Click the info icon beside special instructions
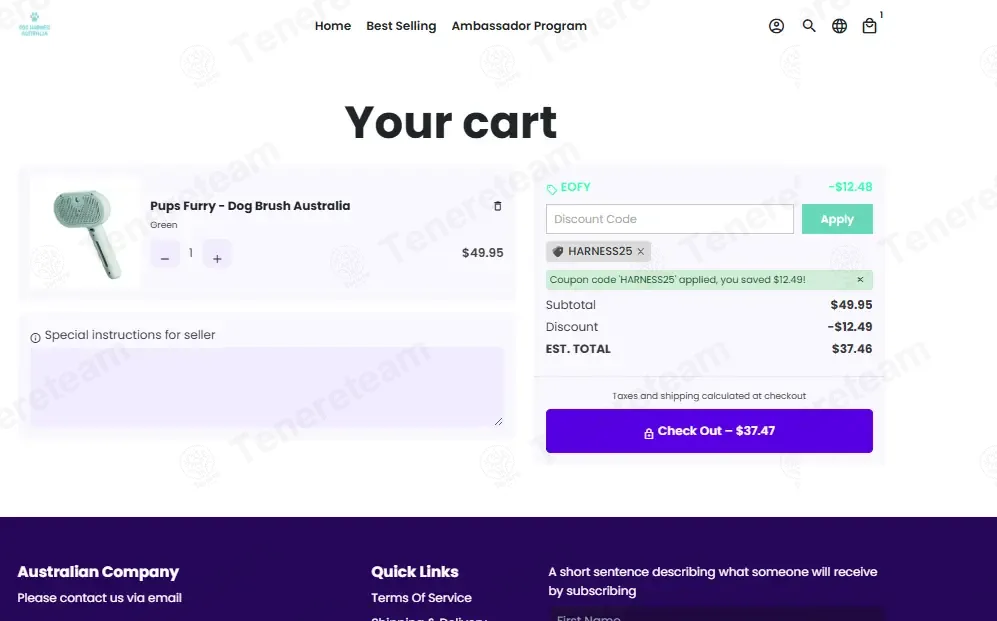The image size is (997, 621). [36, 338]
